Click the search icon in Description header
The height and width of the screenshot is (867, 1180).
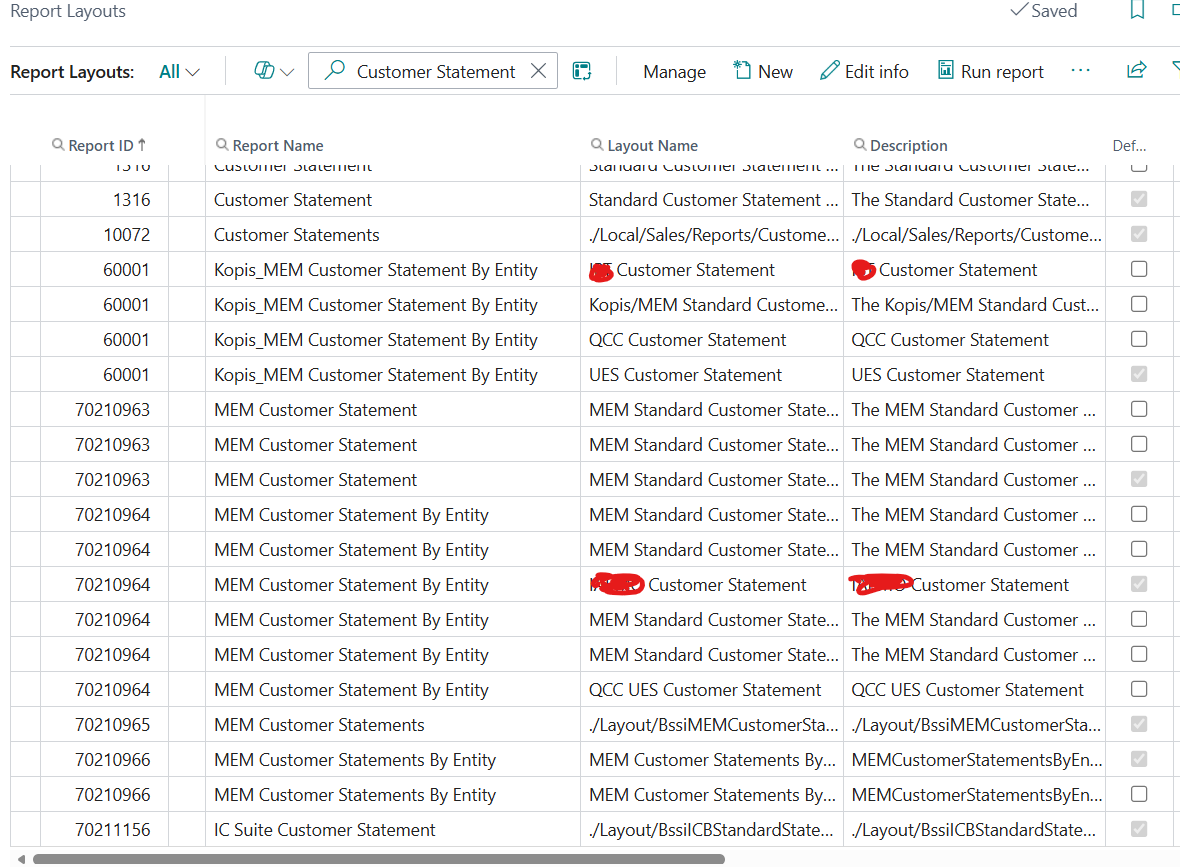pos(859,144)
